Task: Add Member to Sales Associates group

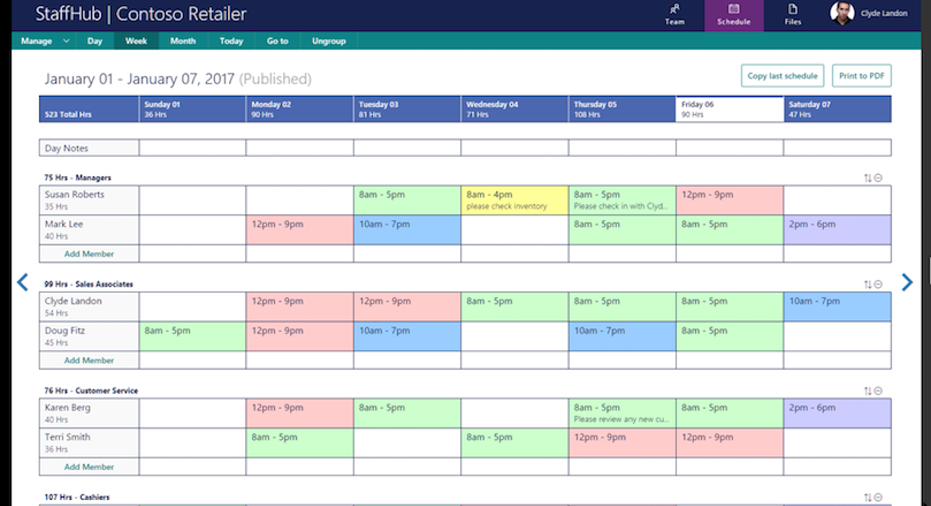Action: point(89,360)
